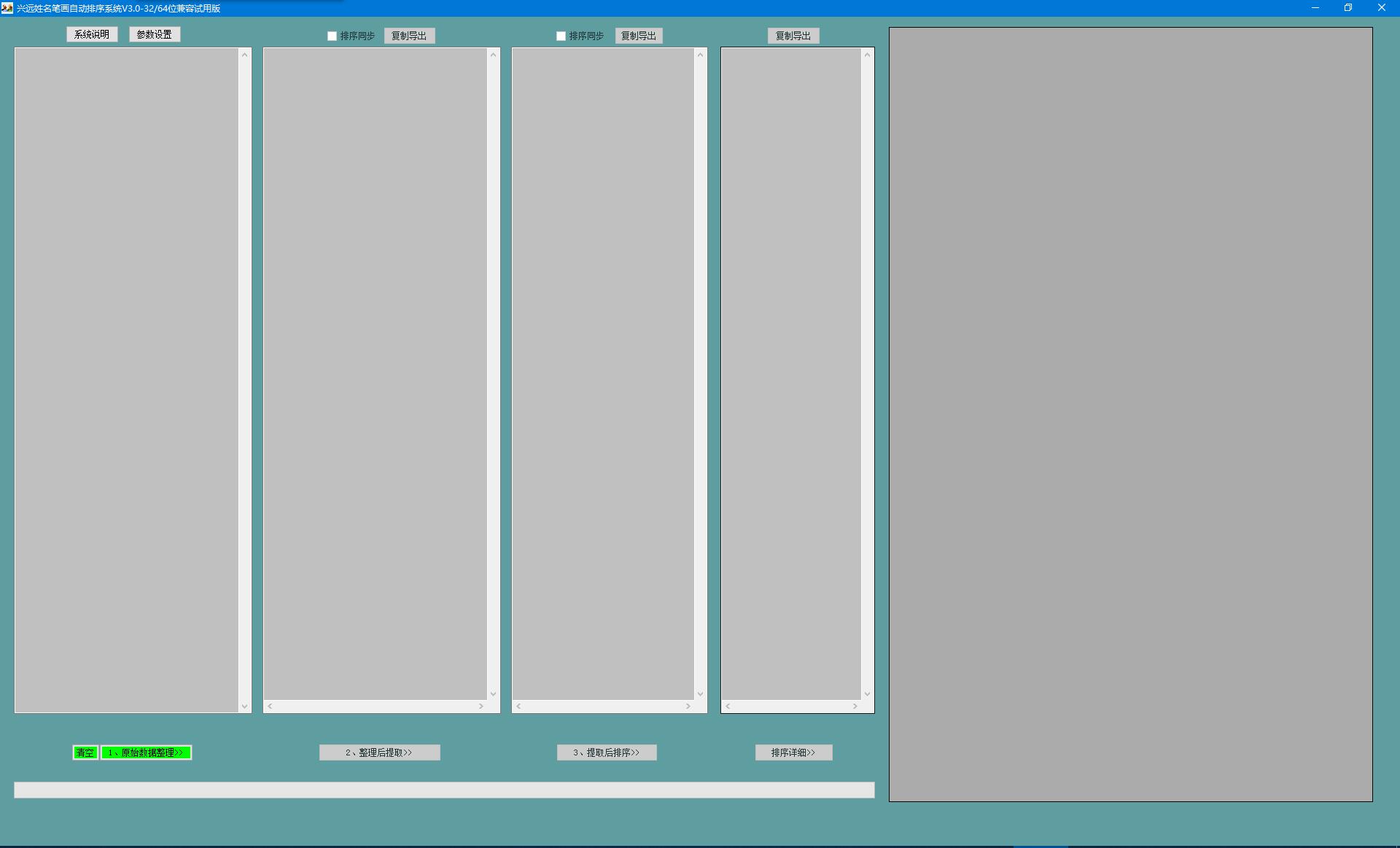Click 3、提取后排序>> button
Viewport: 1400px width, 848px height.
(x=607, y=752)
